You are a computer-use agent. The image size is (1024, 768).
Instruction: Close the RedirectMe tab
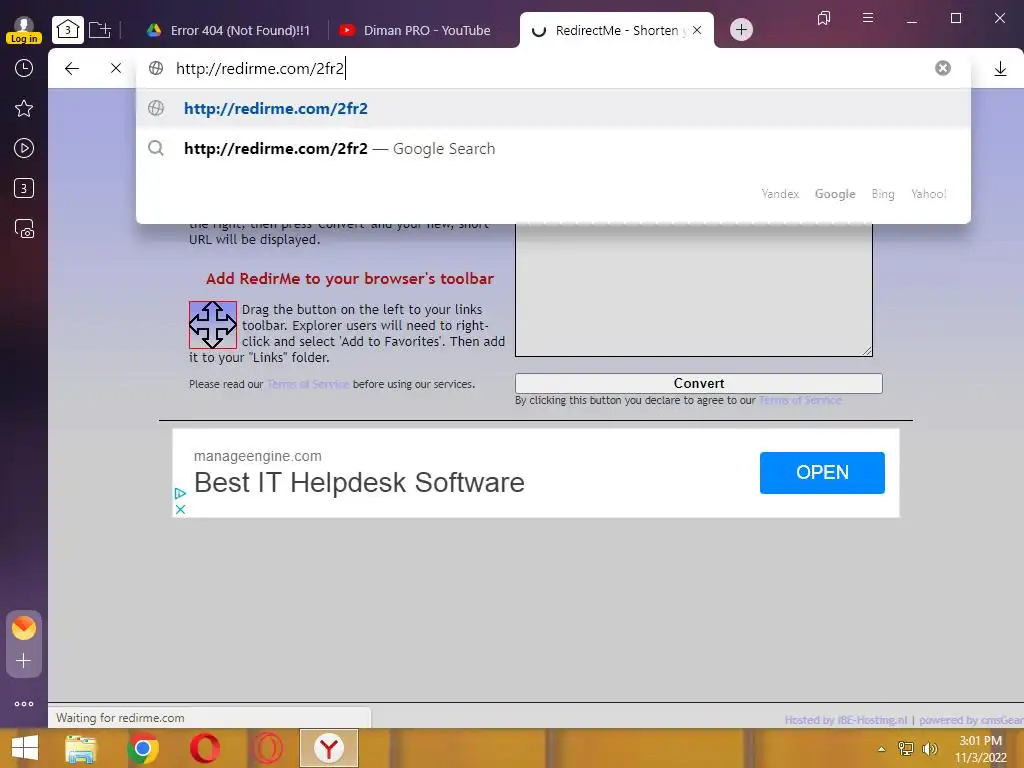click(x=697, y=30)
